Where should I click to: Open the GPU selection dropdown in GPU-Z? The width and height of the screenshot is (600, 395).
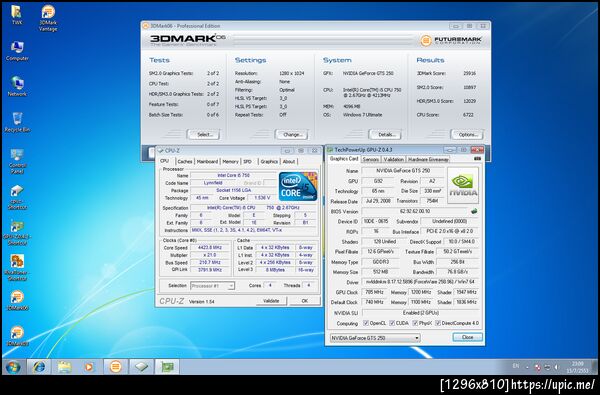pyautogui.click(x=375, y=338)
